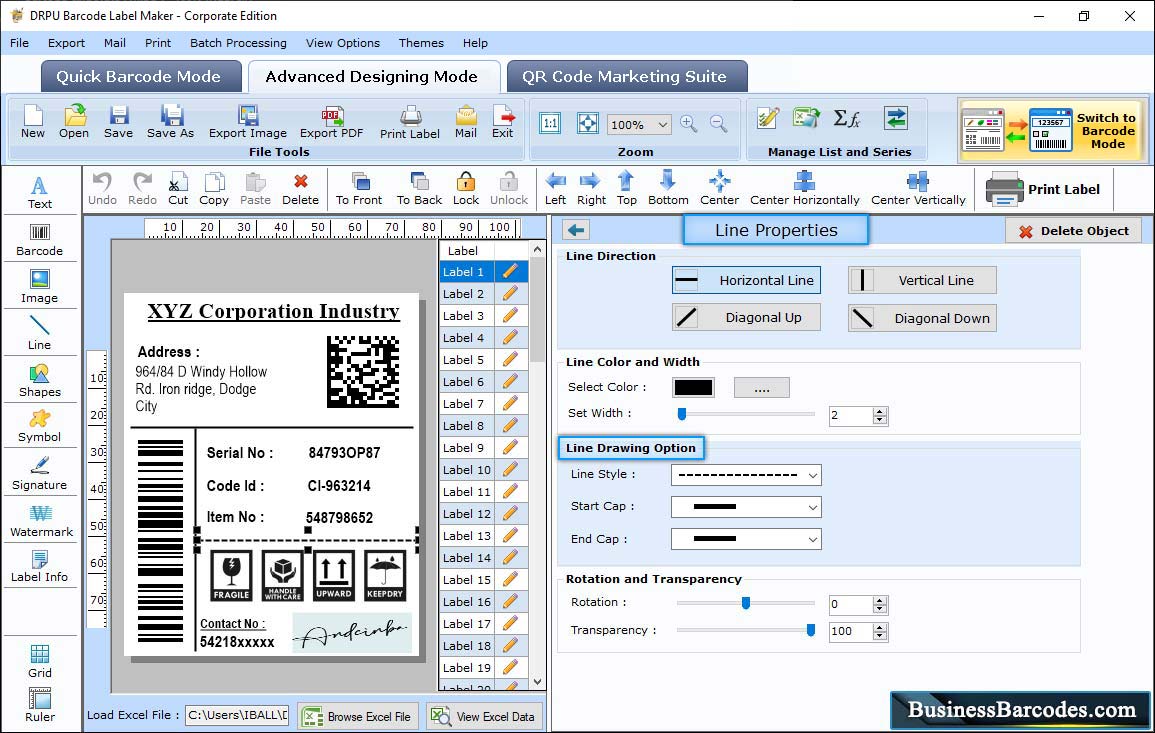The image size is (1155, 733).
Task: Open color picker with dots button
Action: 762,387
